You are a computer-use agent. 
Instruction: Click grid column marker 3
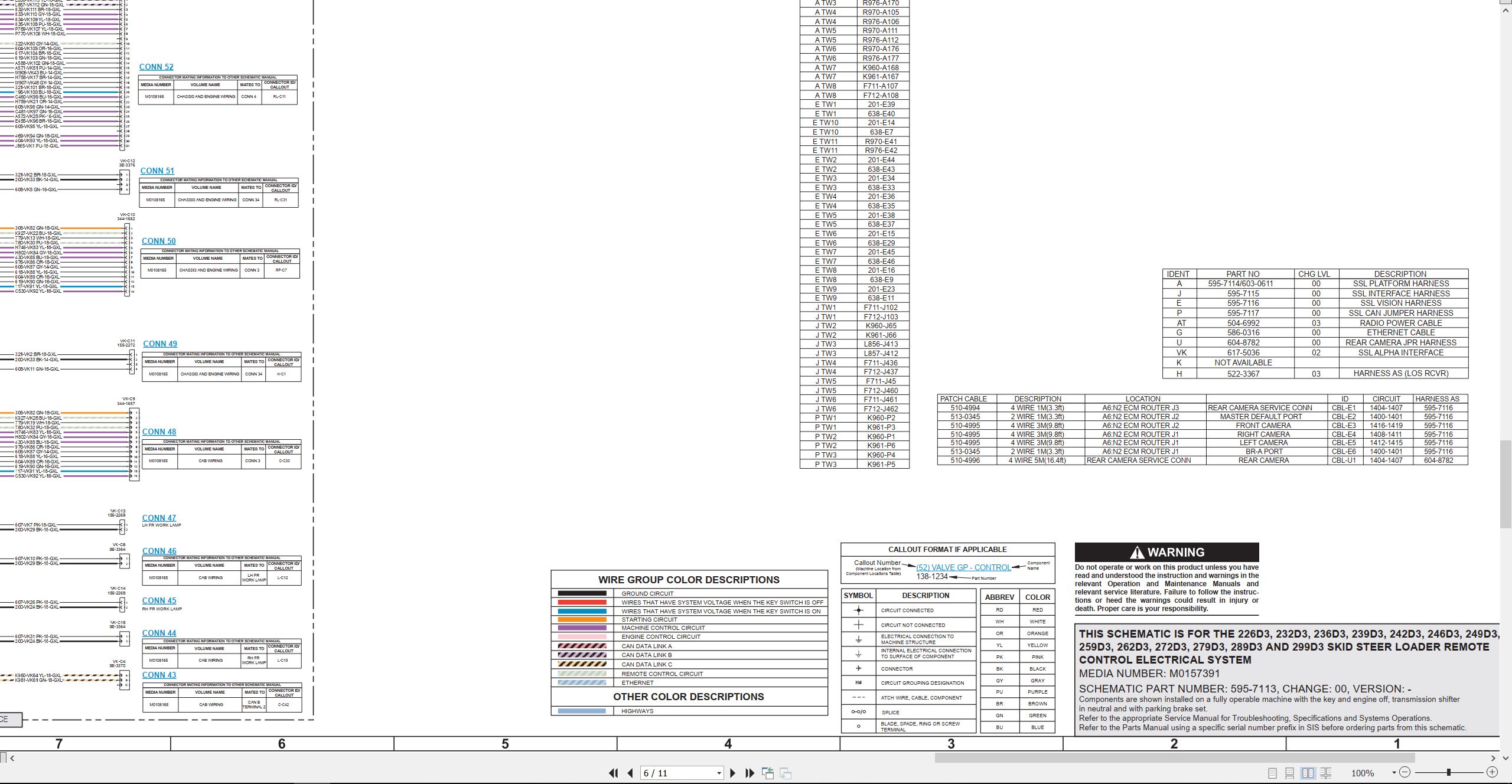951,744
